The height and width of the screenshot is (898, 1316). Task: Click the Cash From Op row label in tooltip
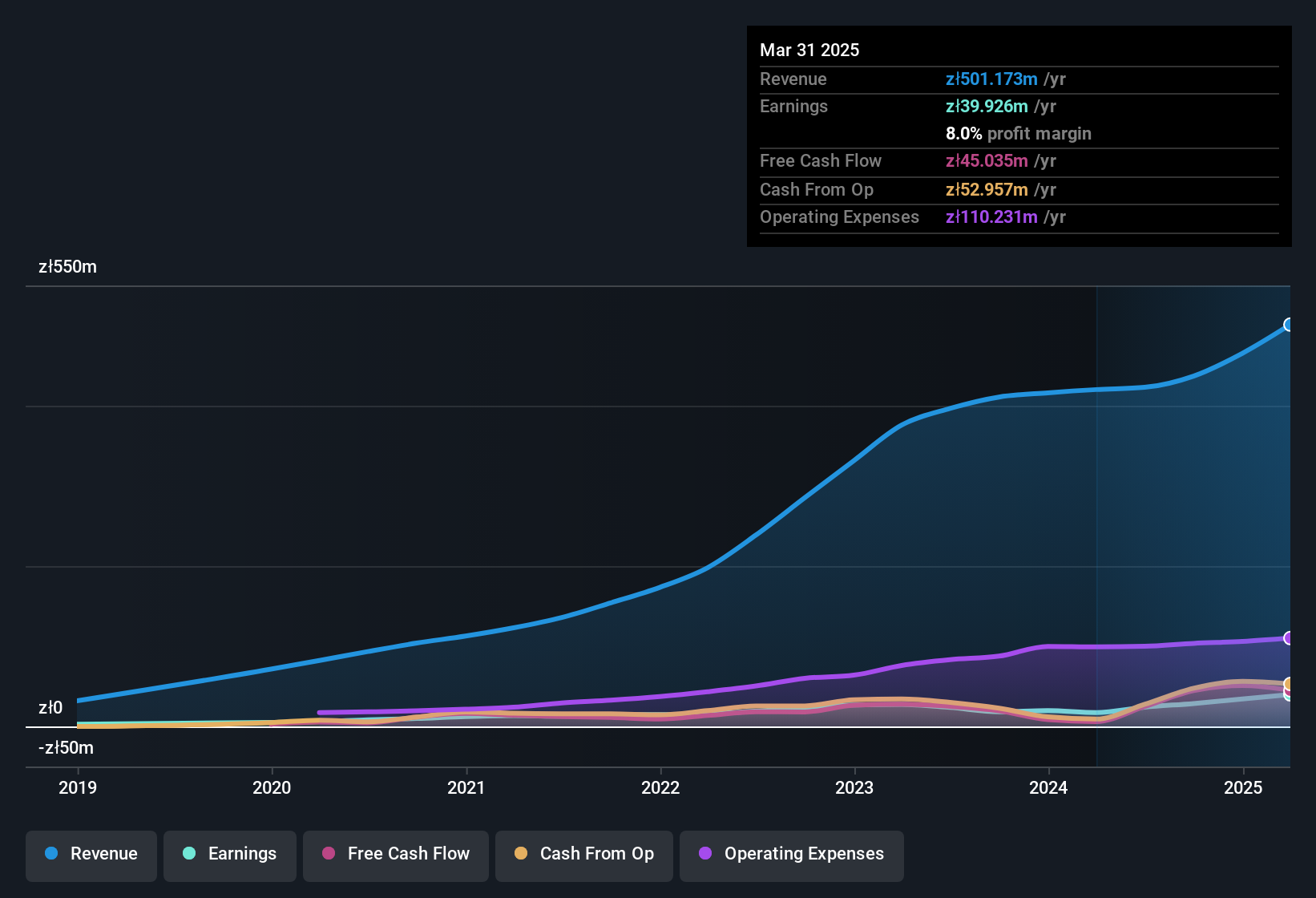pos(817,190)
